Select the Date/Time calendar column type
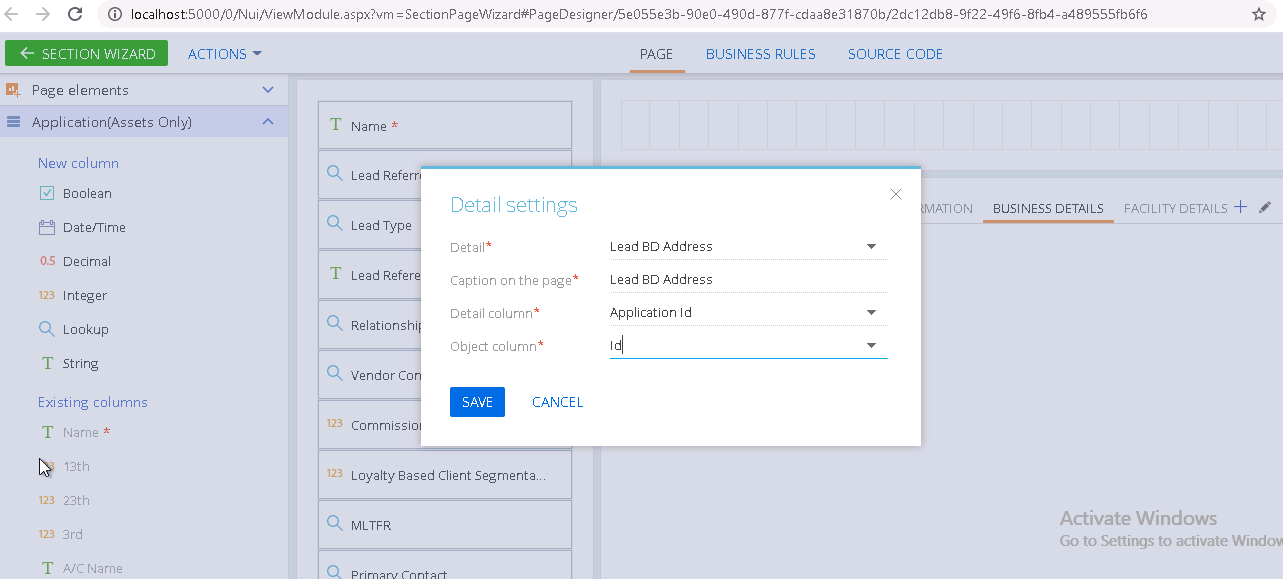 pos(82,227)
